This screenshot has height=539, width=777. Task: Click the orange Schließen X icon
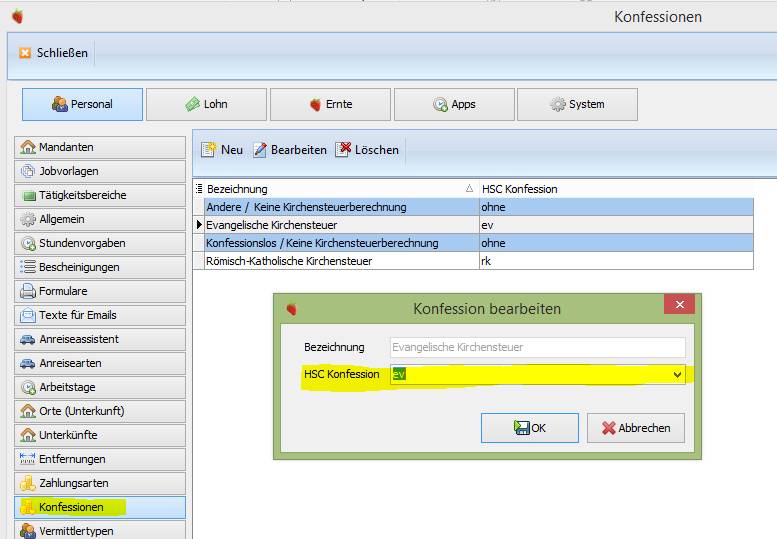click(x=25, y=53)
